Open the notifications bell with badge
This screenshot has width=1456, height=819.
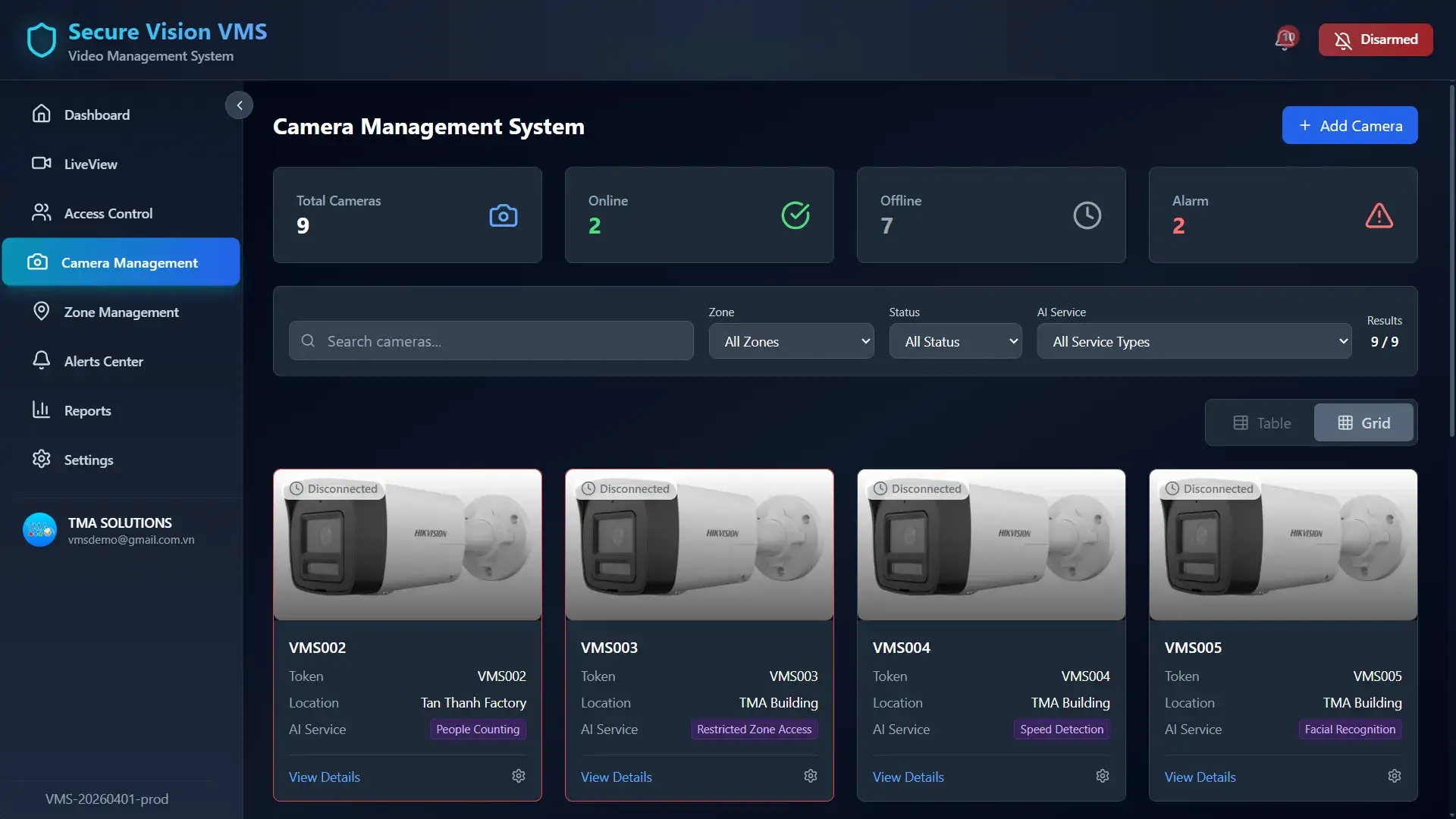point(1286,39)
